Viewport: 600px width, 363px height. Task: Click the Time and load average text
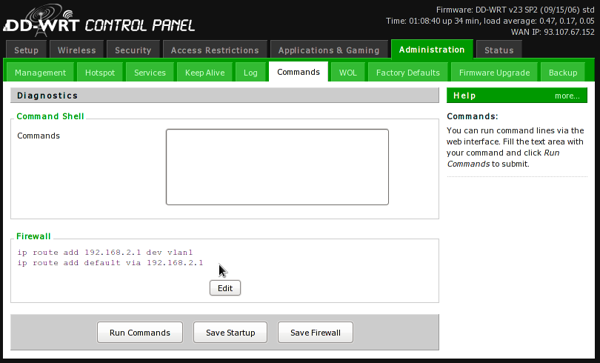point(490,21)
